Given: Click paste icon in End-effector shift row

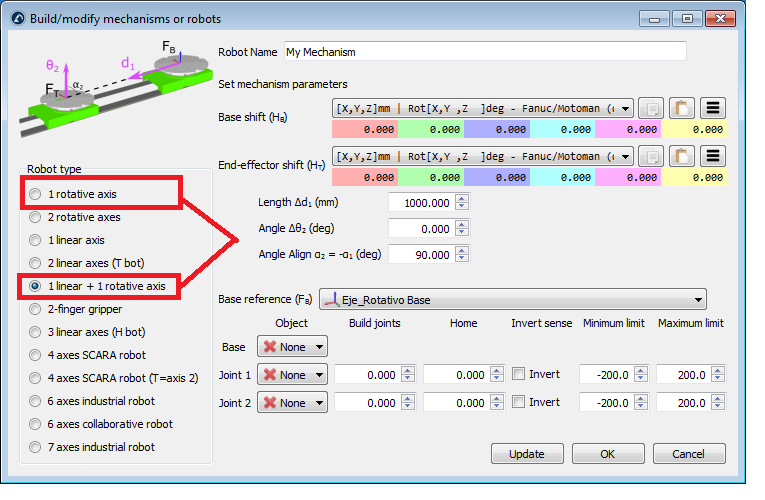Looking at the screenshot, I should [x=681, y=156].
